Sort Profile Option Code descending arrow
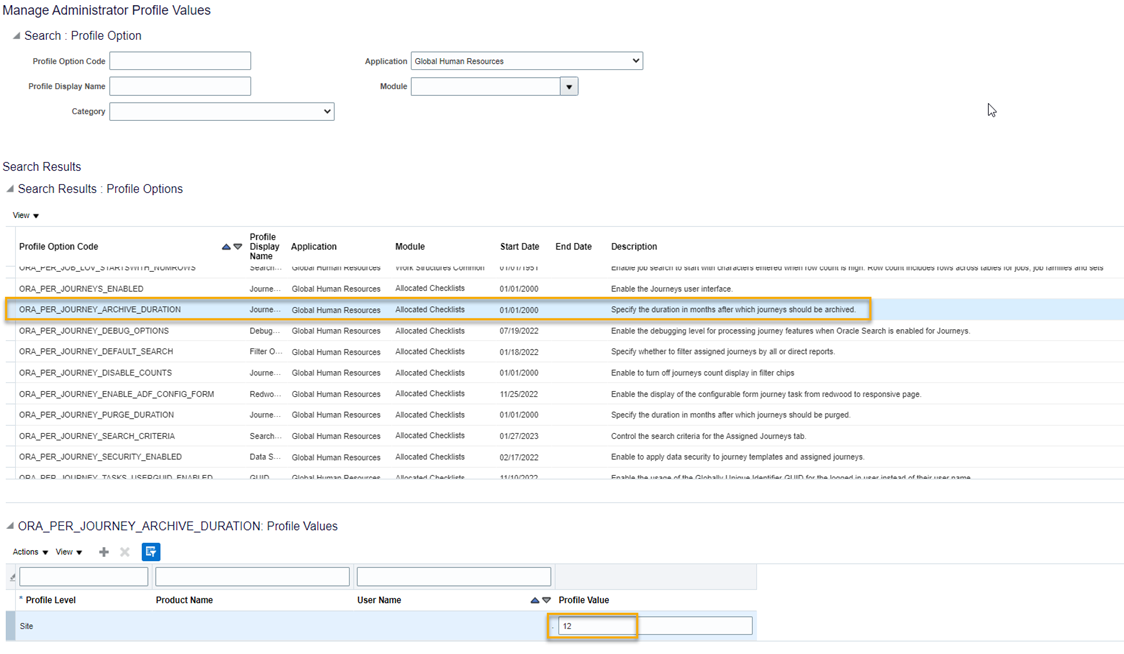This screenshot has height=654, width=1124. (238, 247)
